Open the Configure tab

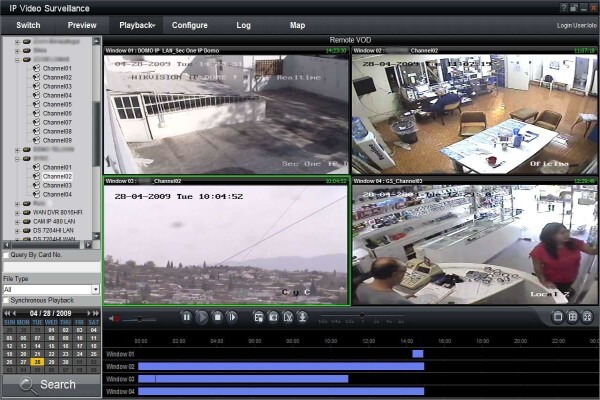(x=190, y=25)
